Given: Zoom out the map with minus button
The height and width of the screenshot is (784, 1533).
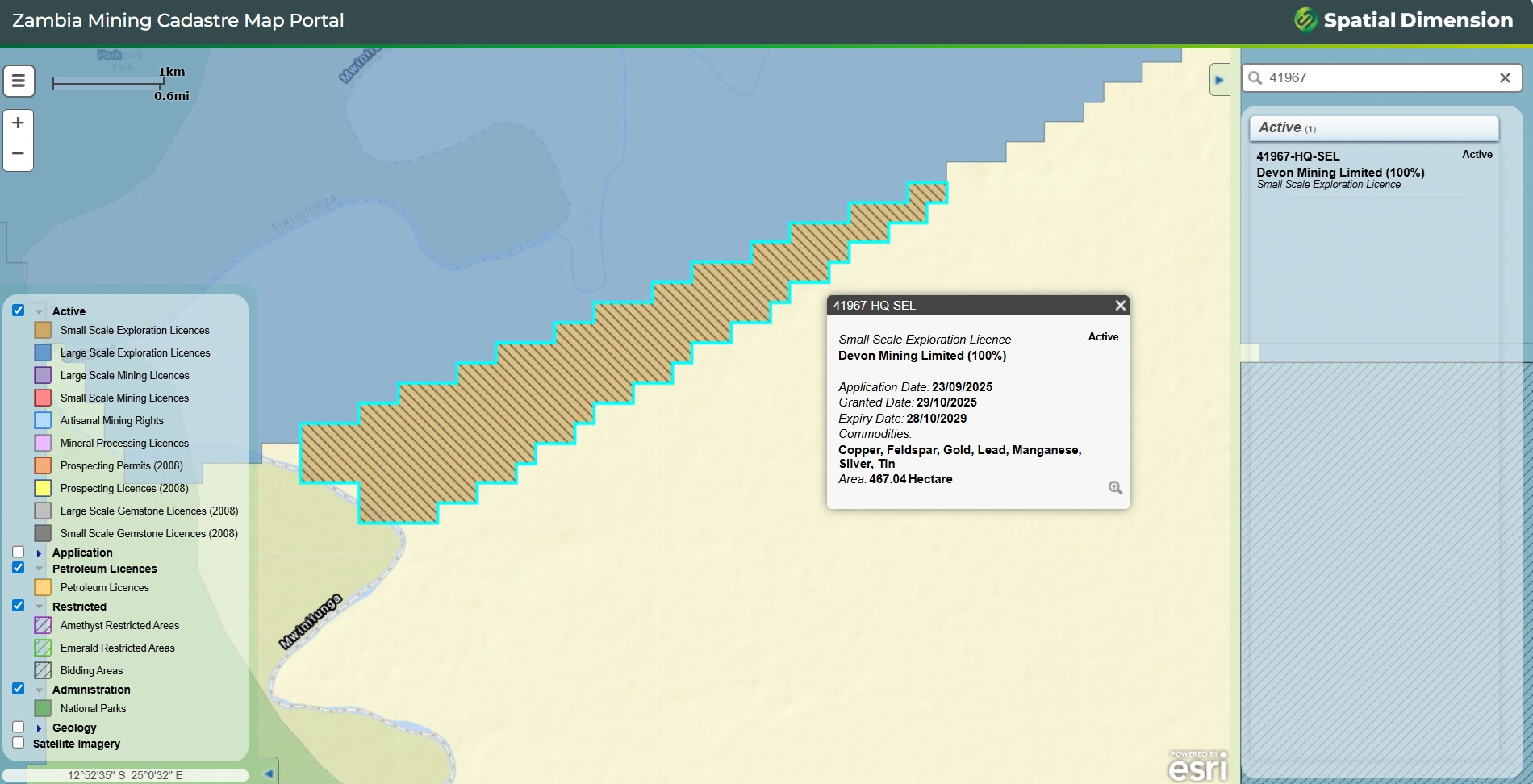Looking at the screenshot, I should click(x=18, y=155).
